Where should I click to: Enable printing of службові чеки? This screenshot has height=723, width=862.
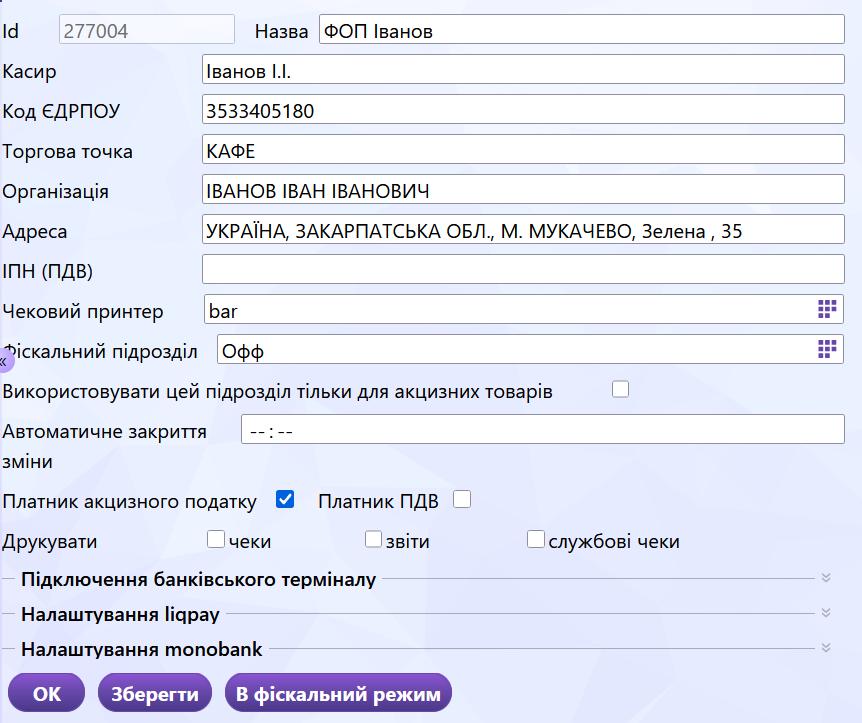tap(535, 539)
